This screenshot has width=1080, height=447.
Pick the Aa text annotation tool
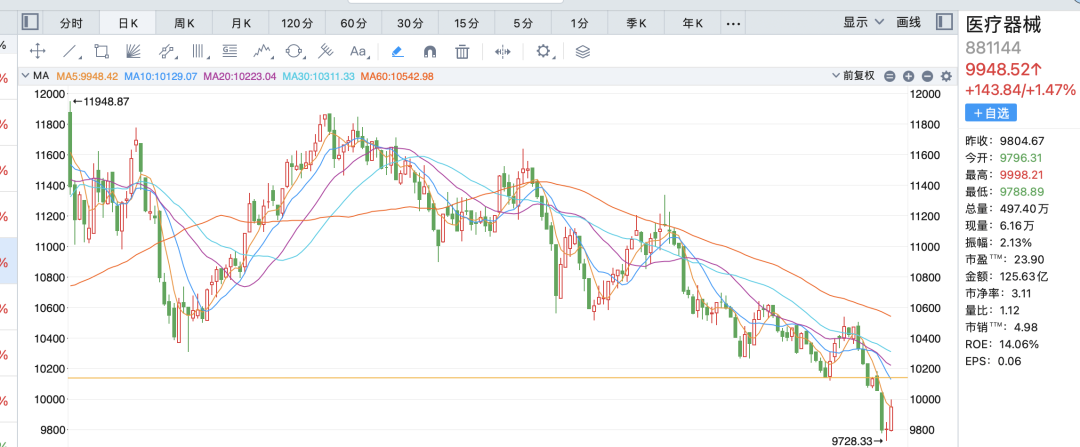(x=358, y=51)
